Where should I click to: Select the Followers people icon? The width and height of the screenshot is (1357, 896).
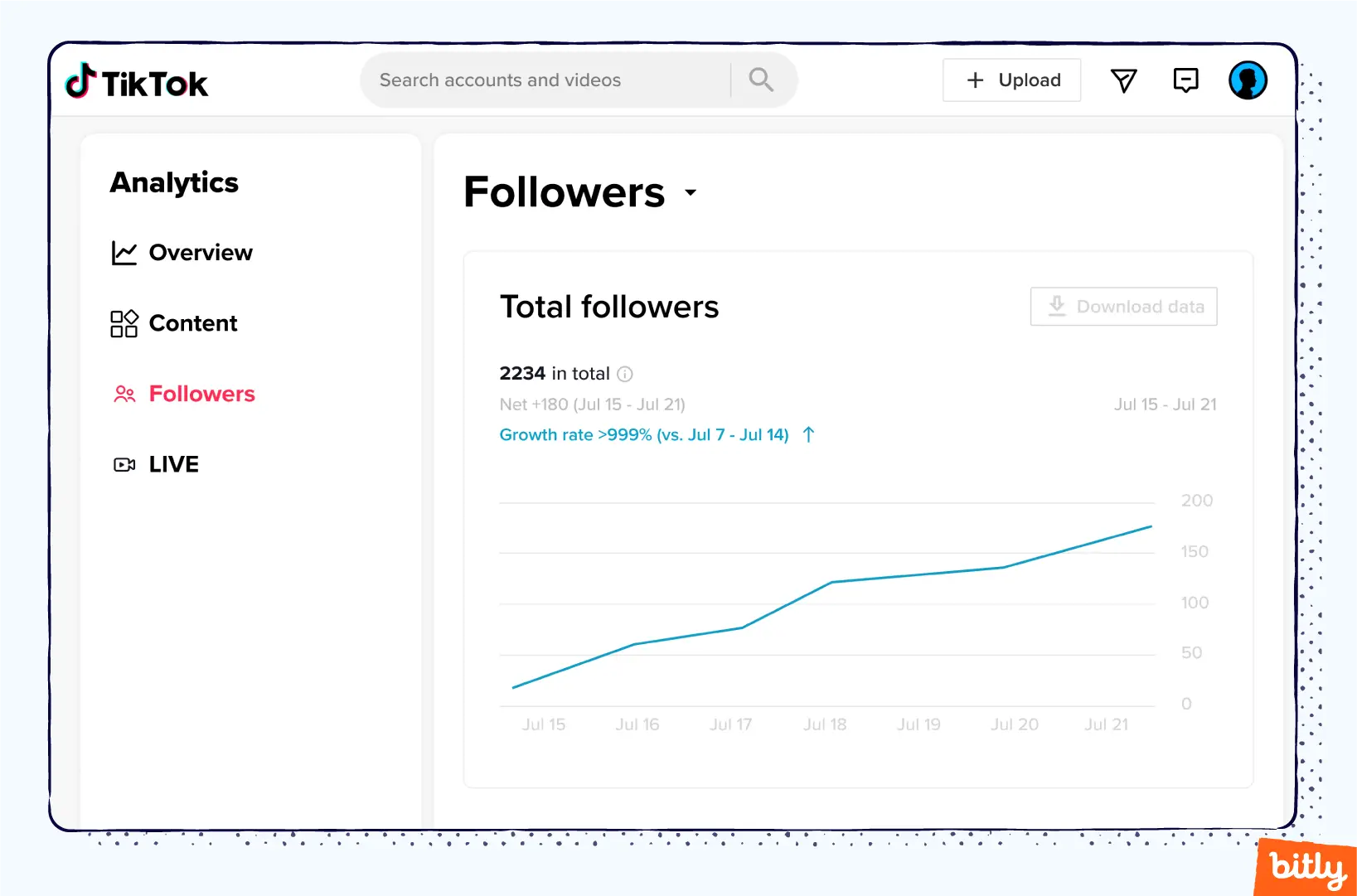click(124, 395)
